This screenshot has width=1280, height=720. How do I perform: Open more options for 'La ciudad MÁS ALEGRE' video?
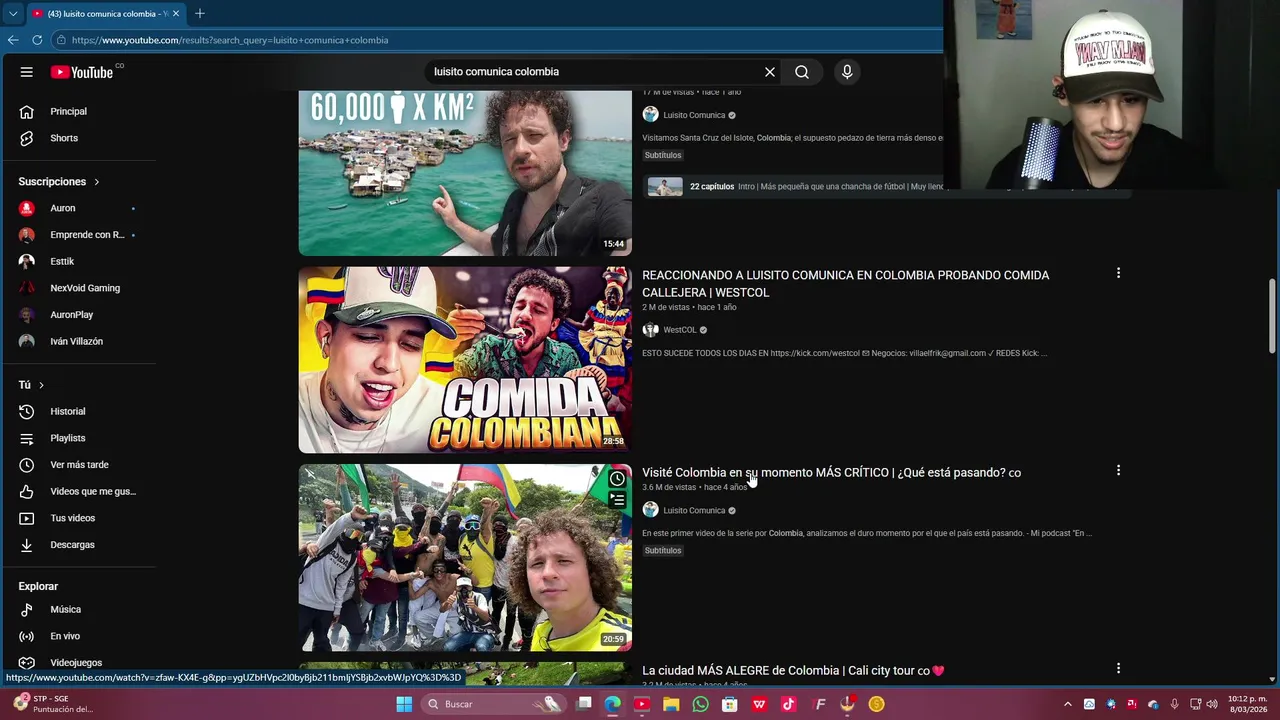click(x=1118, y=668)
